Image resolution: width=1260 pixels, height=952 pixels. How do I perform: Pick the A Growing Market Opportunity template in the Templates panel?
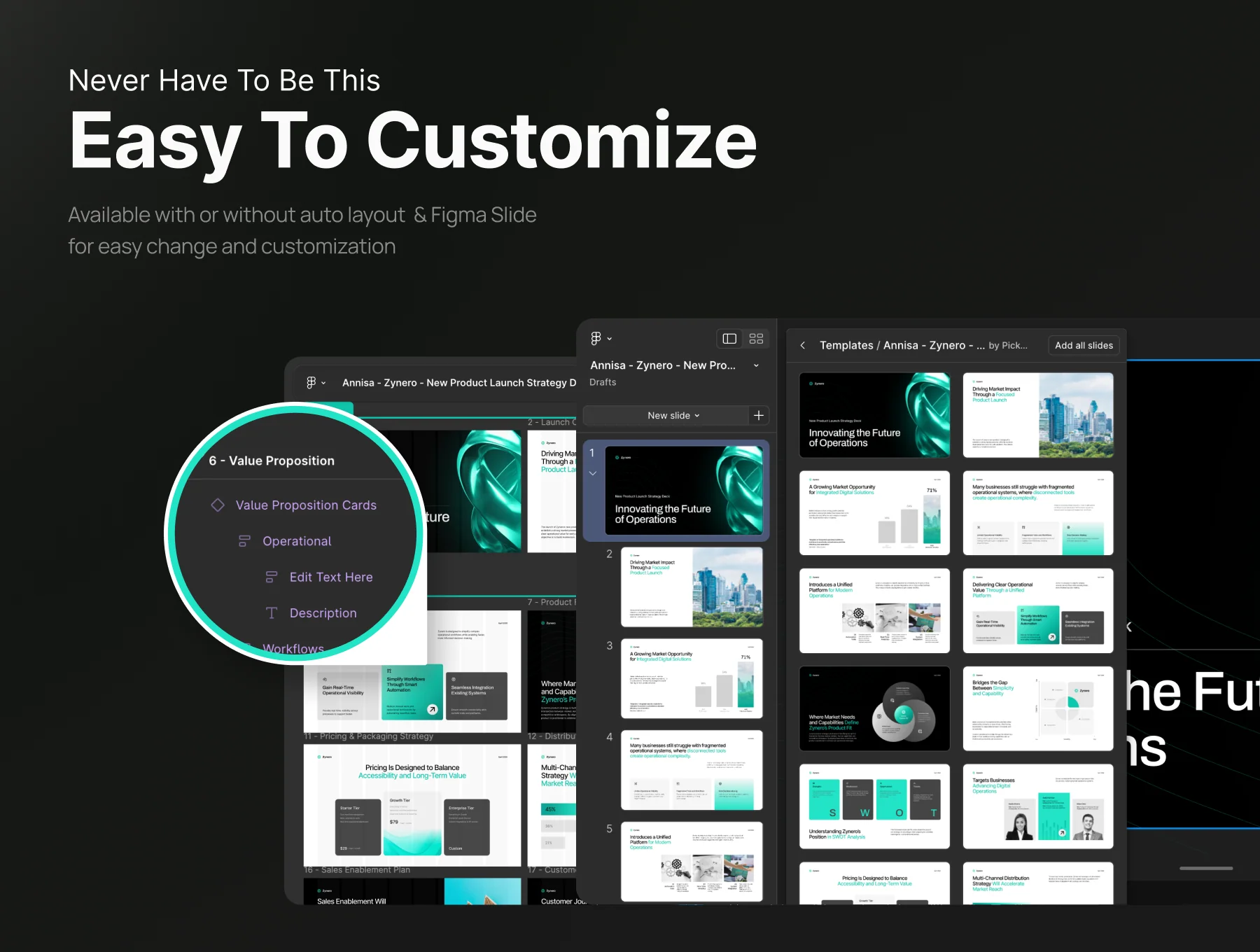pyautogui.click(x=874, y=513)
